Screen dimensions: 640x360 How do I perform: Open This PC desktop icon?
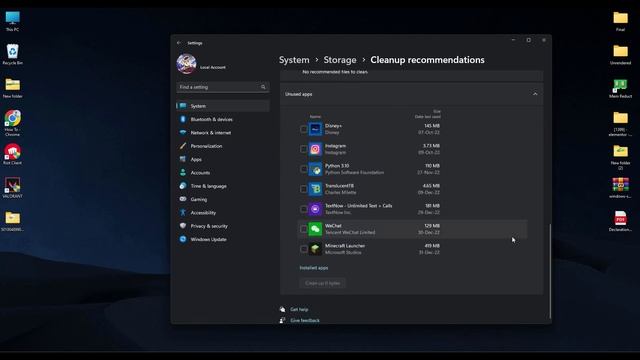[x=12, y=21]
